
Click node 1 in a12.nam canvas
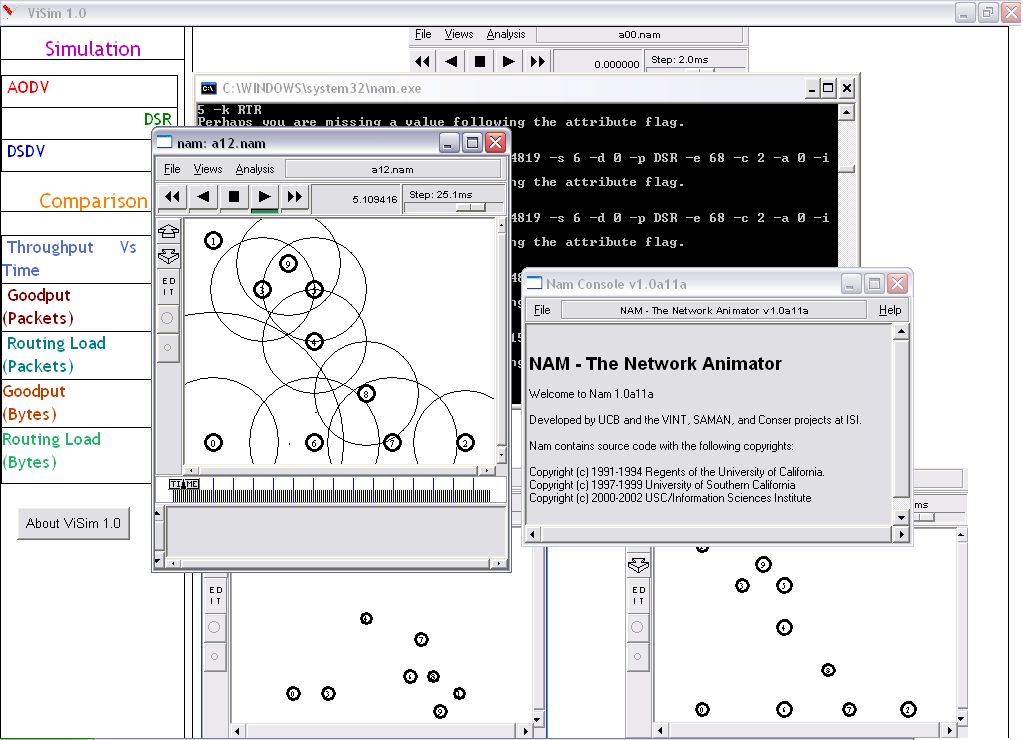213,241
